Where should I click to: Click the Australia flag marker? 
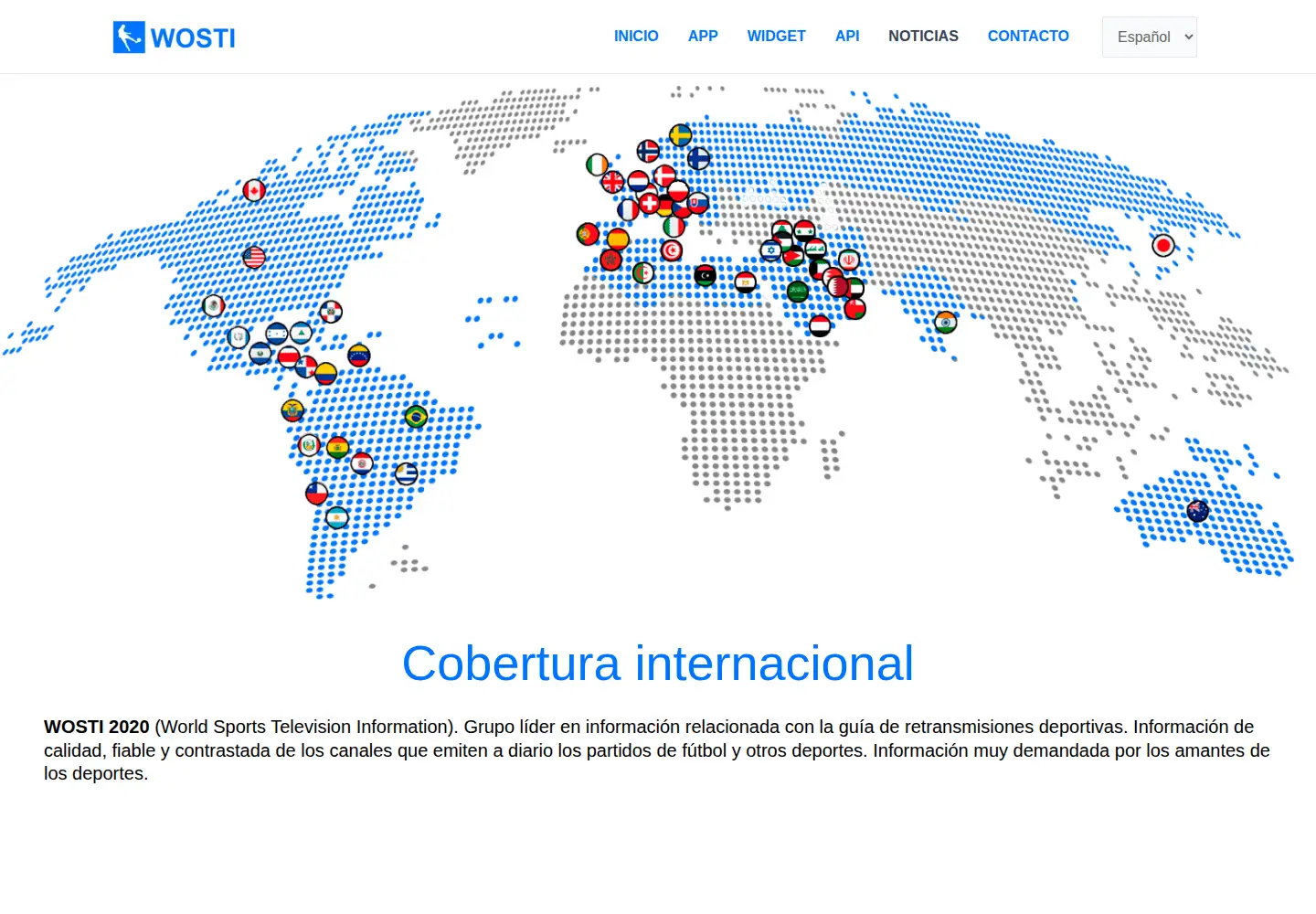click(1197, 511)
